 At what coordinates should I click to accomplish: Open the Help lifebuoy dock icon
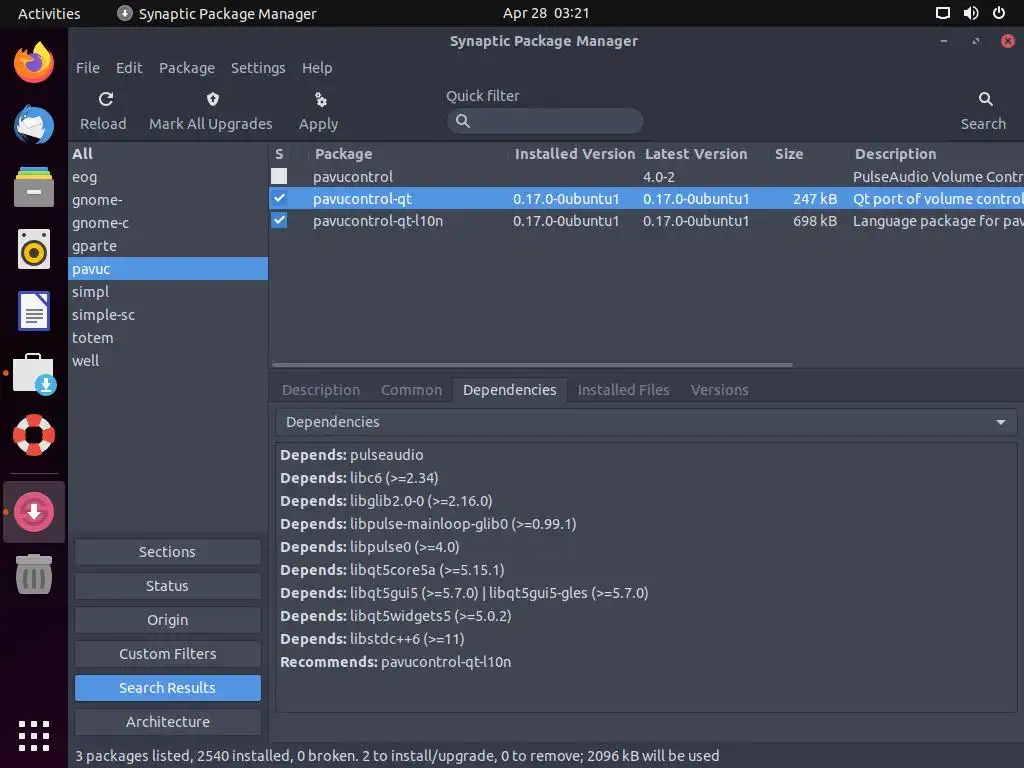point(34,435)
